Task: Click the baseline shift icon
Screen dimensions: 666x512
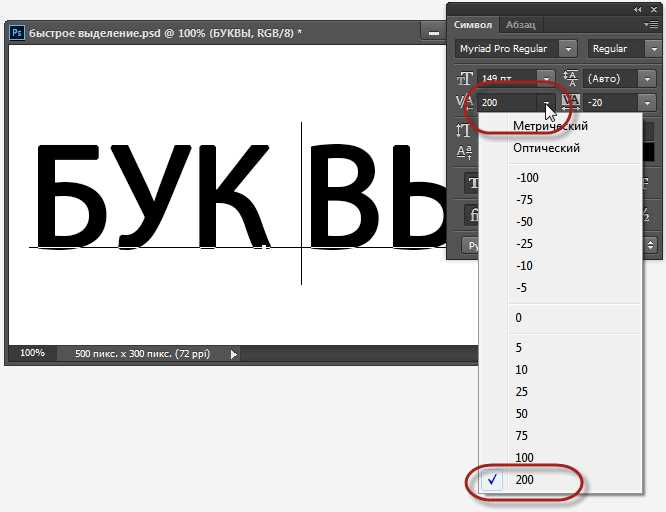Action: click(x=464, y=152)
